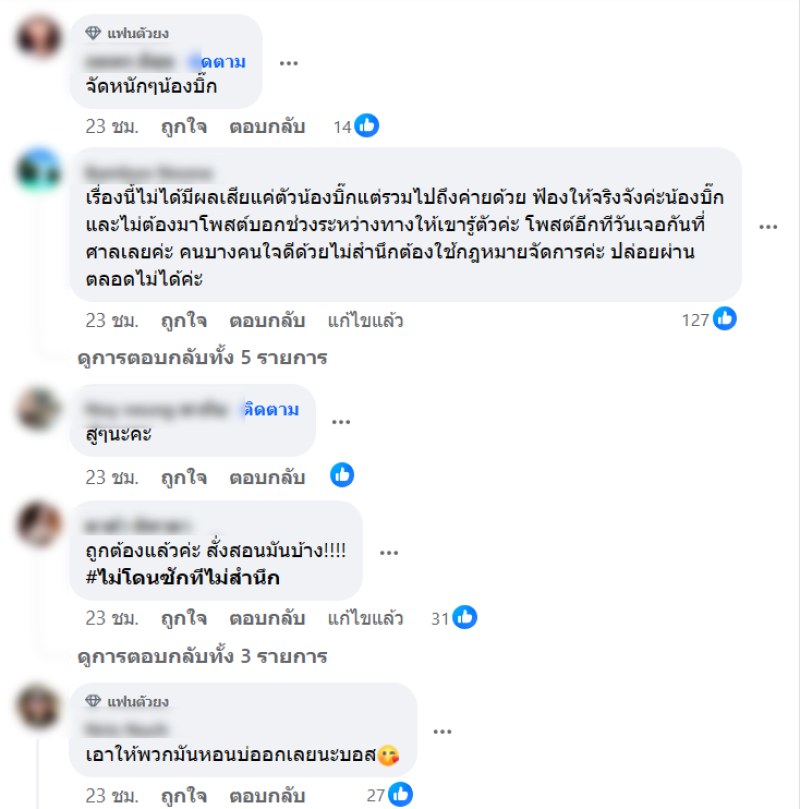Click ตอบกลับ under the long lawsuit comment
The image size is (800, 809).
(267, 320)
